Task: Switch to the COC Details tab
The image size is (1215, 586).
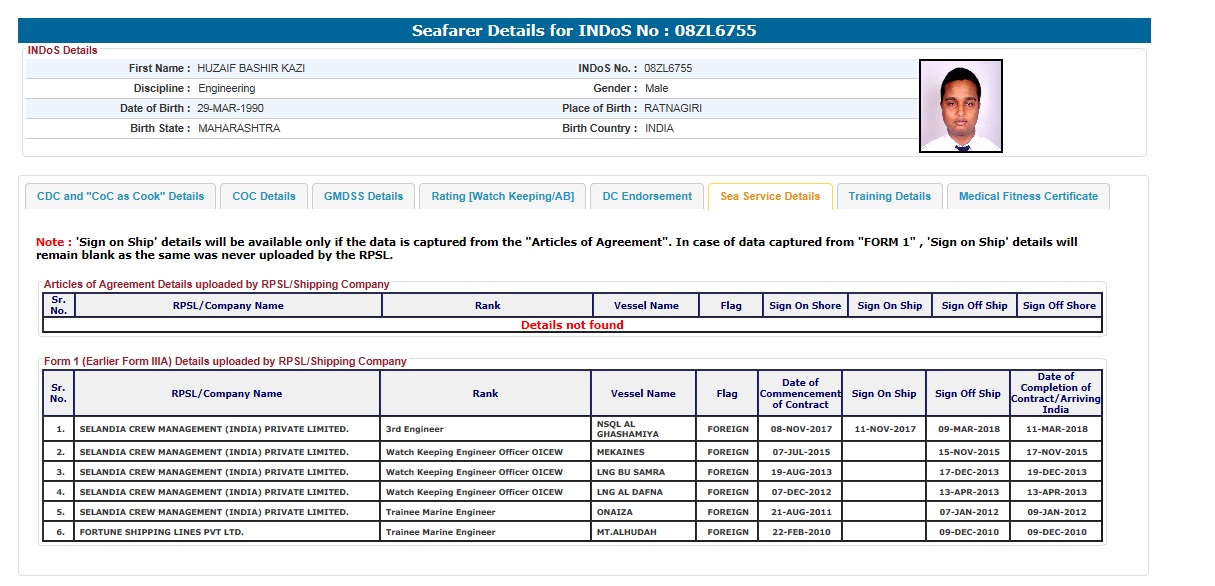Action: (264, 196)
